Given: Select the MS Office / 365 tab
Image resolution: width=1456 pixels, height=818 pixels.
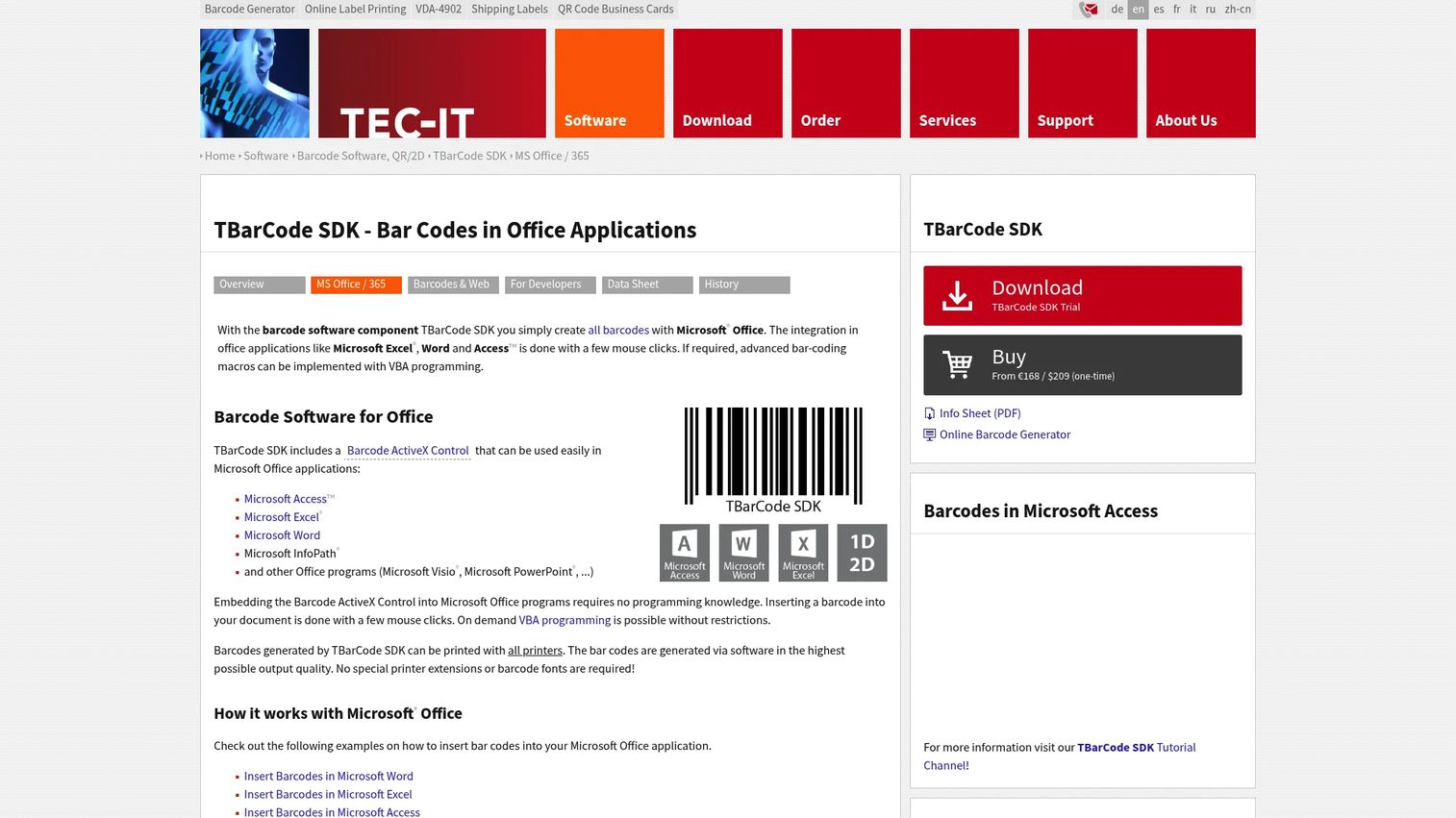Looking at the screenshot, I should coord(357,285).
